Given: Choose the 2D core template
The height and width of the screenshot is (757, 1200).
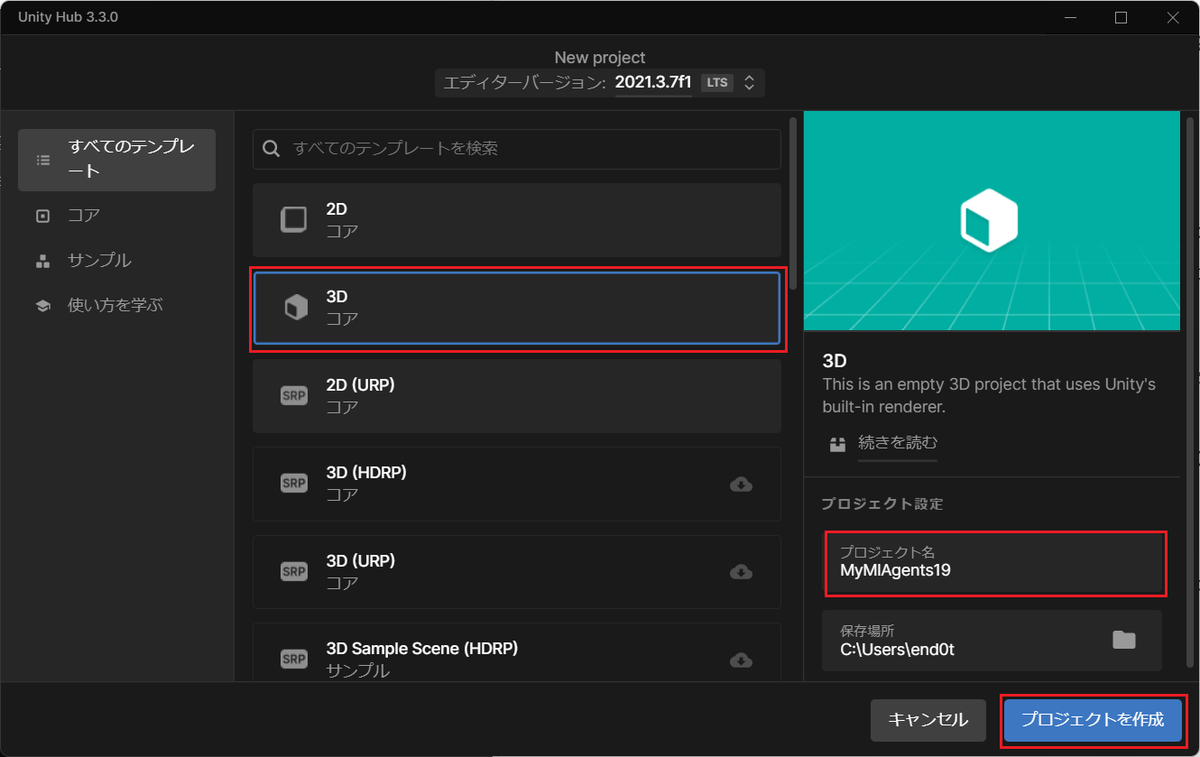Looking at the screenshot, I should 516,219.
